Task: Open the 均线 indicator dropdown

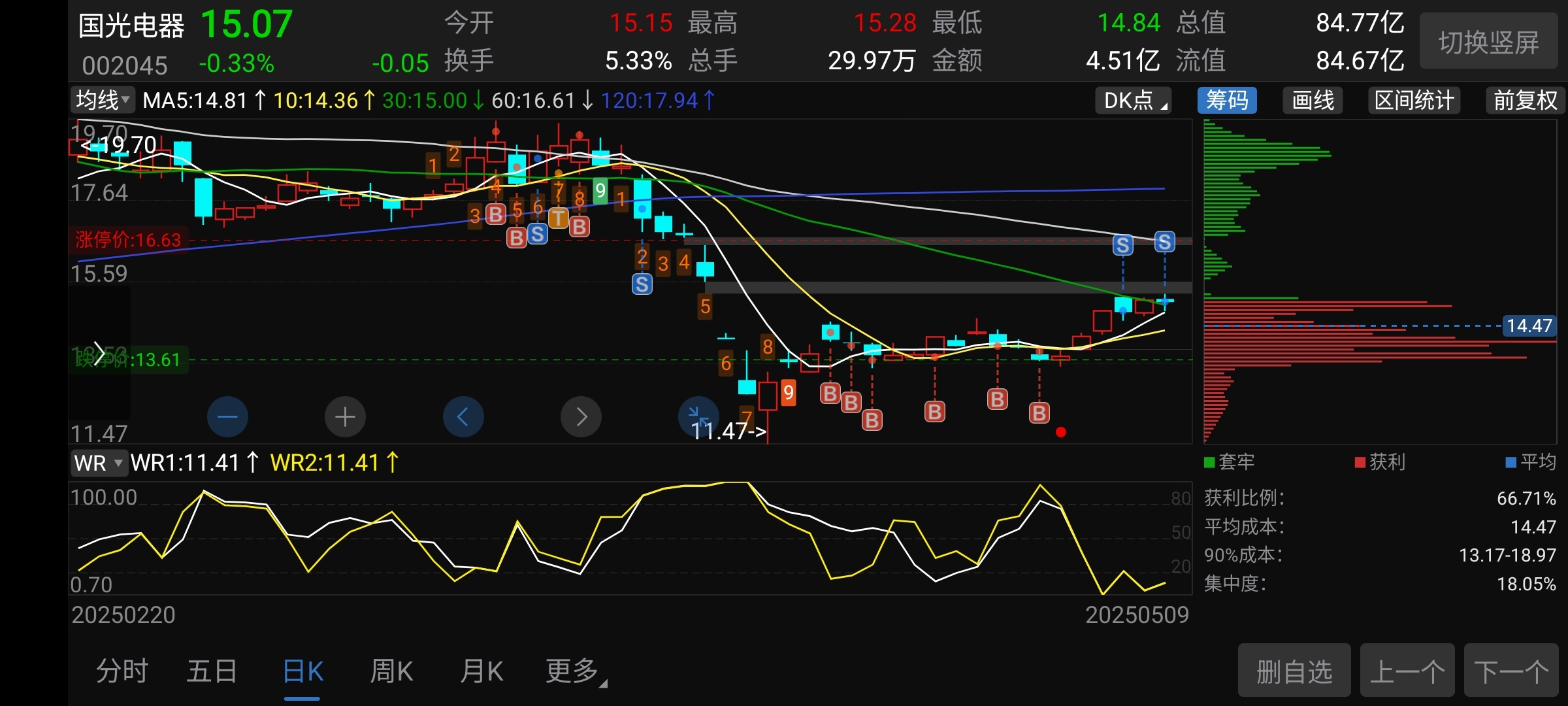Action: click(x=102, y=100)
